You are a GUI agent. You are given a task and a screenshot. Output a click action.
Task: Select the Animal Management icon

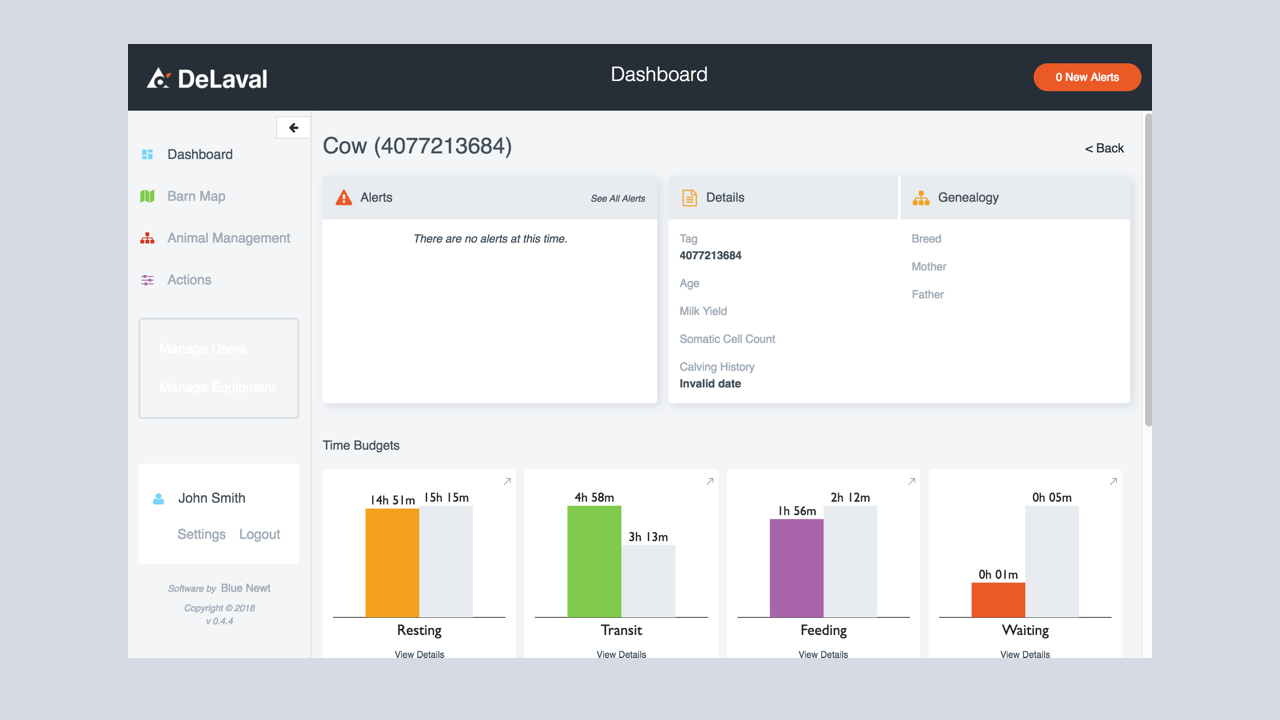147,238
